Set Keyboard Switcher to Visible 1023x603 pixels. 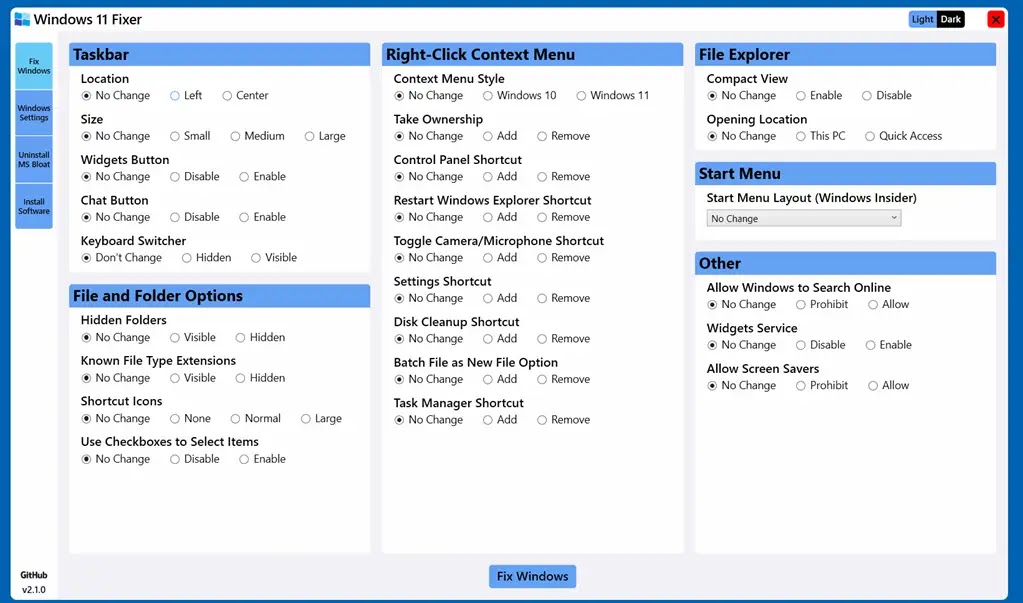[x=274, y=257]
